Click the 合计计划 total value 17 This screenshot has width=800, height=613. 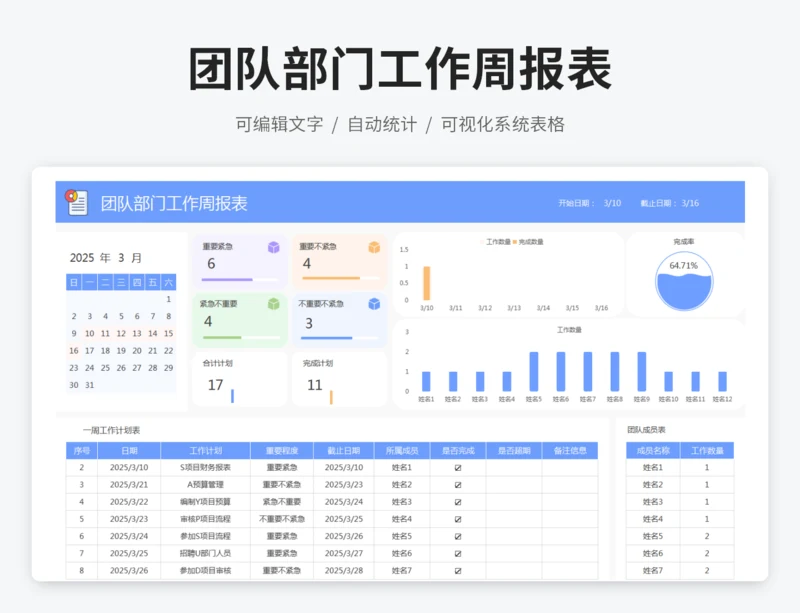pos(215,385)
